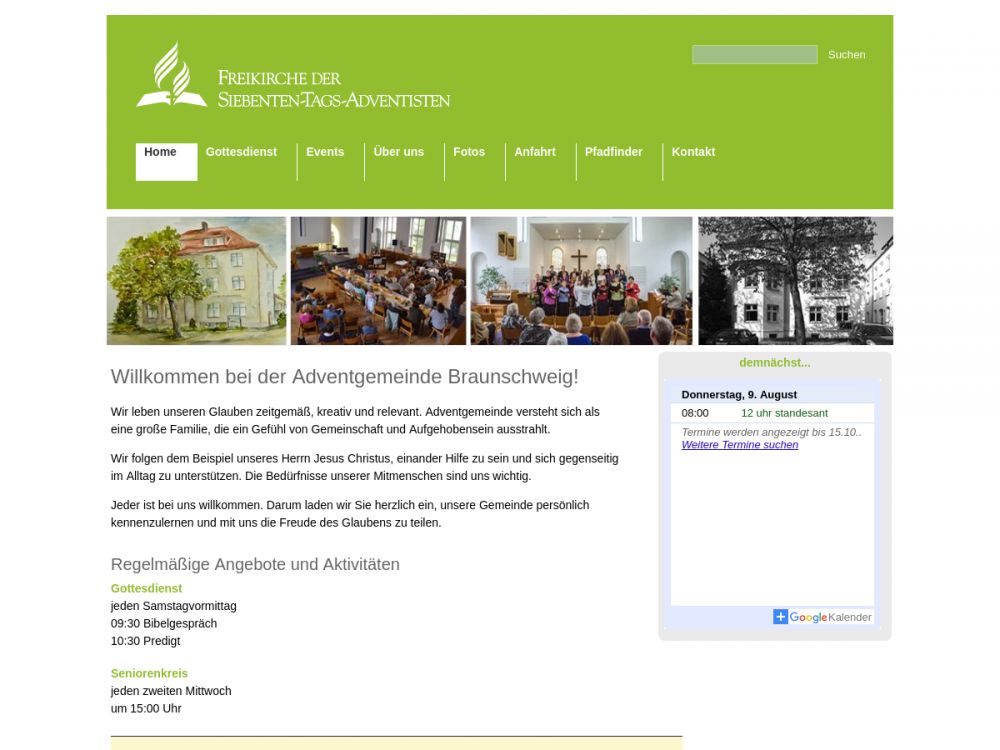Open the 12 uhr standesant event
Screen dimensions: 1000x750
(784, 413)
